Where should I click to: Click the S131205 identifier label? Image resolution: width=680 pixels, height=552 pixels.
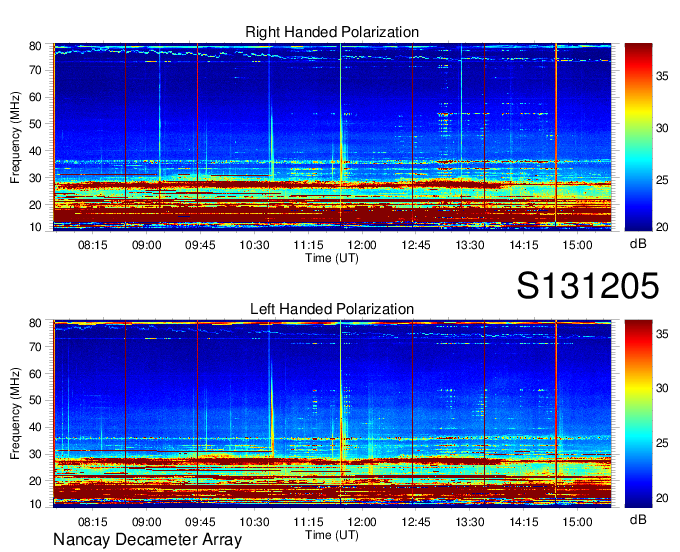pos(588,285)
